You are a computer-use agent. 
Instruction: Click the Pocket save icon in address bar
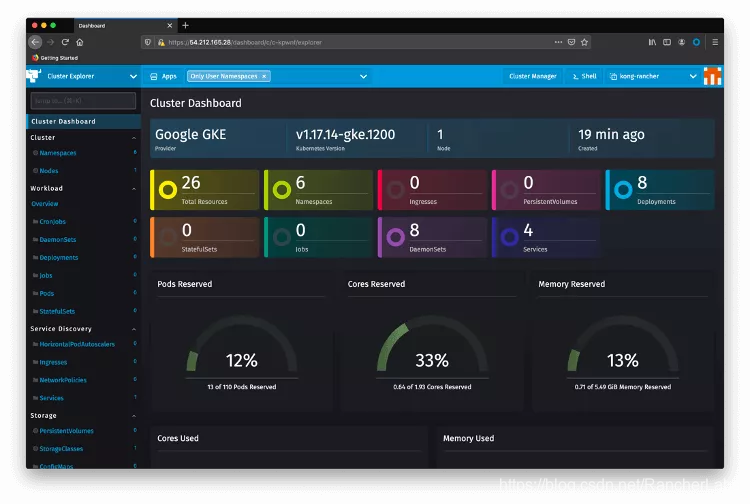571,42
